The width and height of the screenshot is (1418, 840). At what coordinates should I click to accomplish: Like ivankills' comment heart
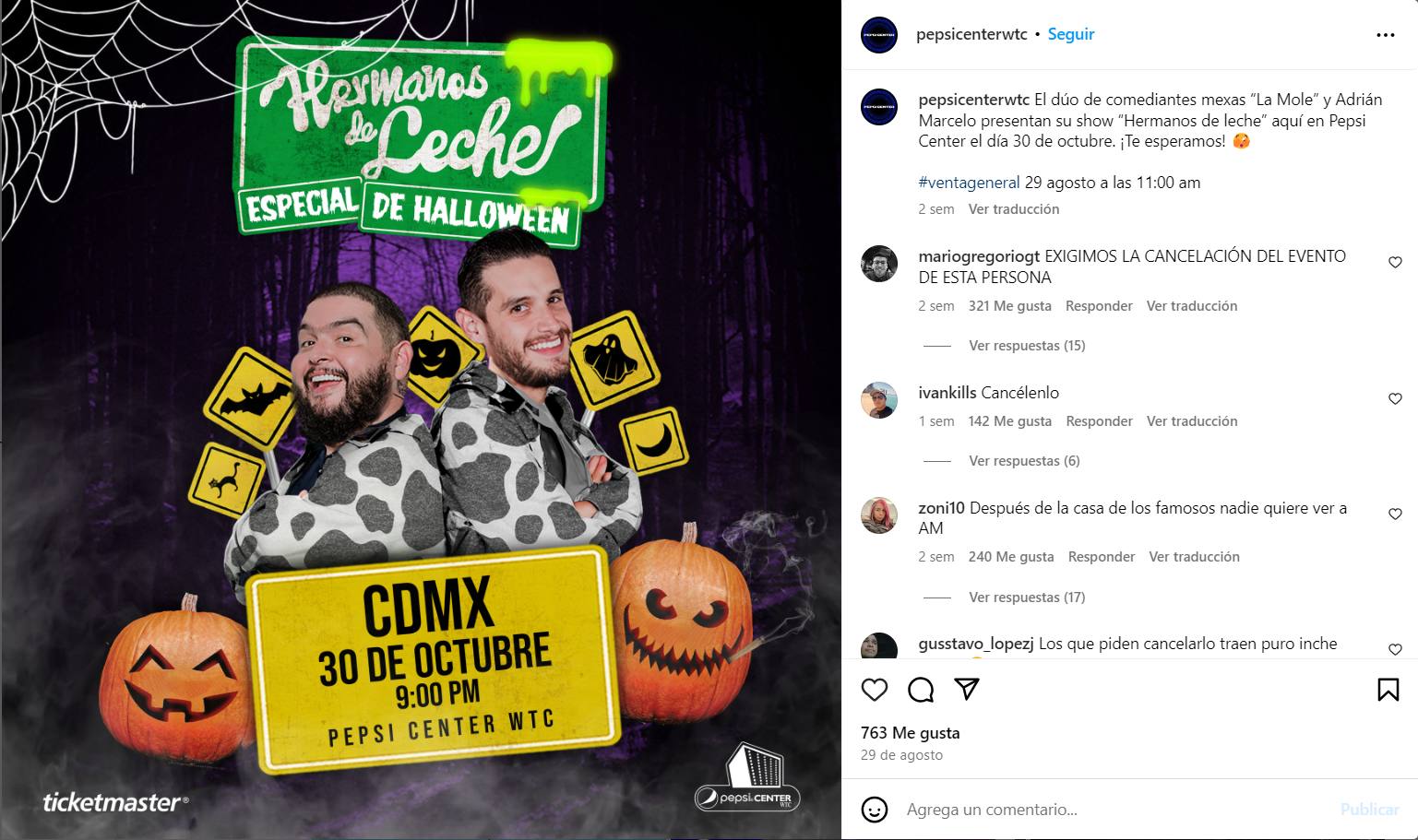pos(1395,399)
